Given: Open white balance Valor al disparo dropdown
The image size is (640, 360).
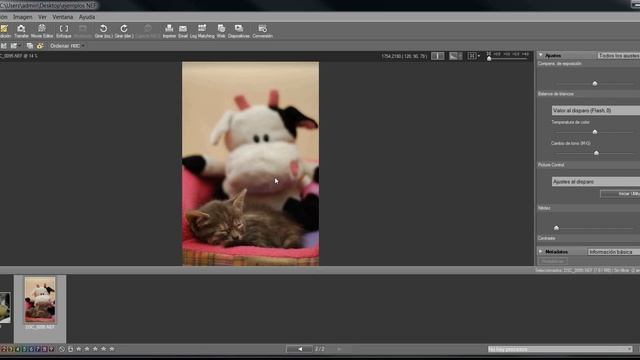Looking at the screenshot, I should (x=596, y=110).
